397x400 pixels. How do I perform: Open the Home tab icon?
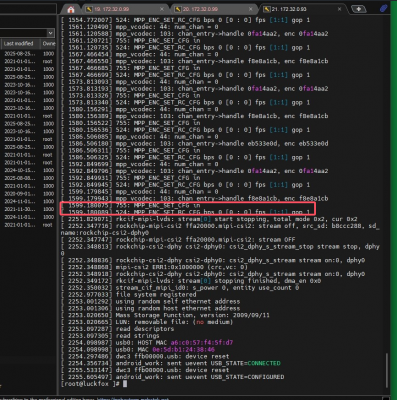71,9
